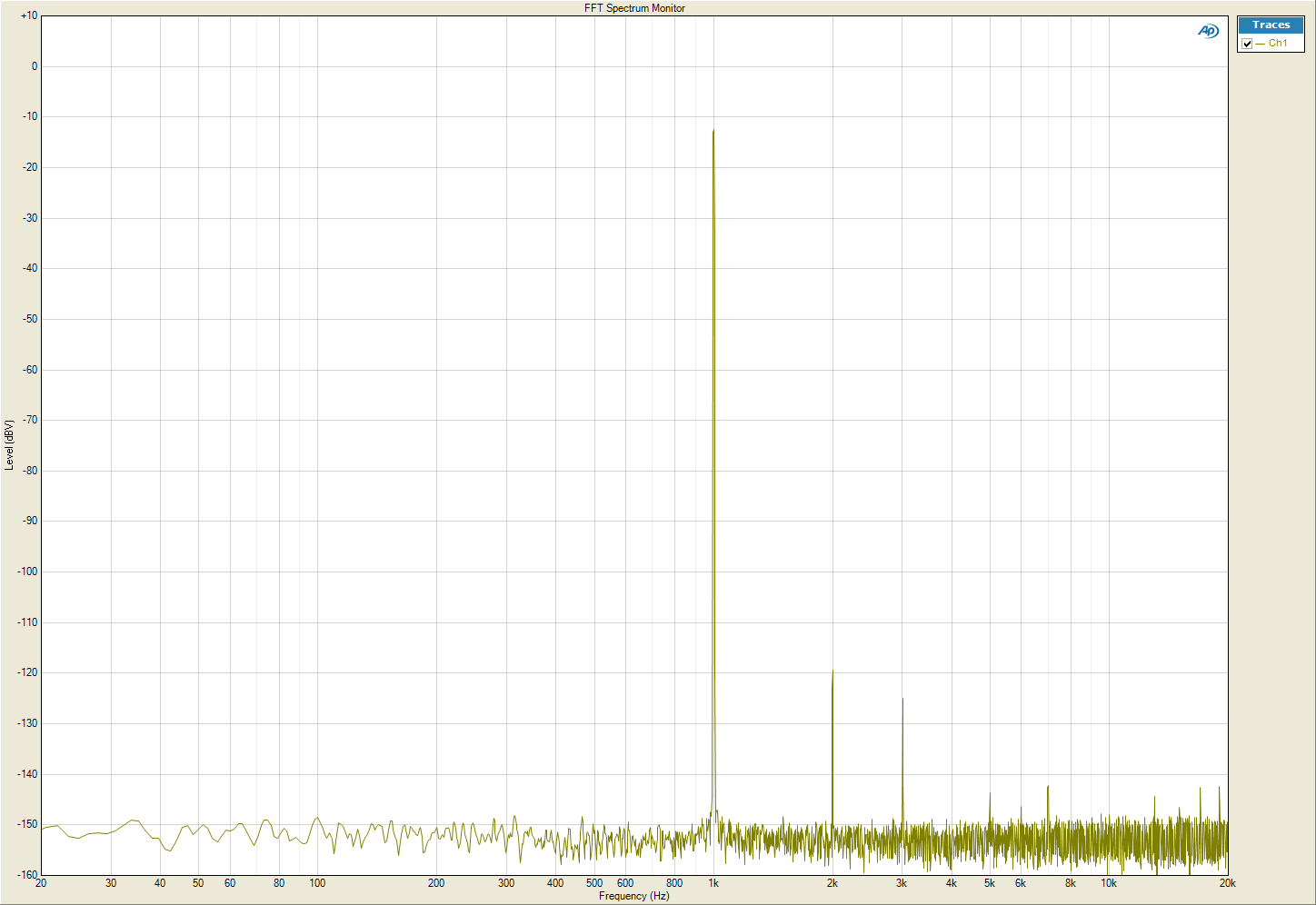Click the 2k harmonic peak
This screenshot has width=1316, height=905.
coord(832,672)
